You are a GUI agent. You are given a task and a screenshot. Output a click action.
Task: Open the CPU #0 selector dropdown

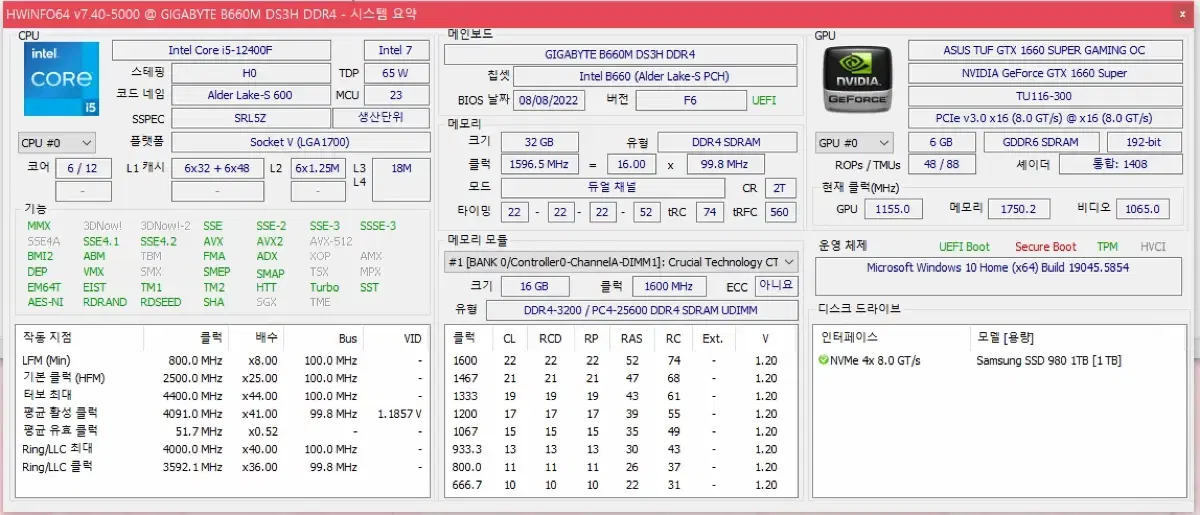coord(57,143)
